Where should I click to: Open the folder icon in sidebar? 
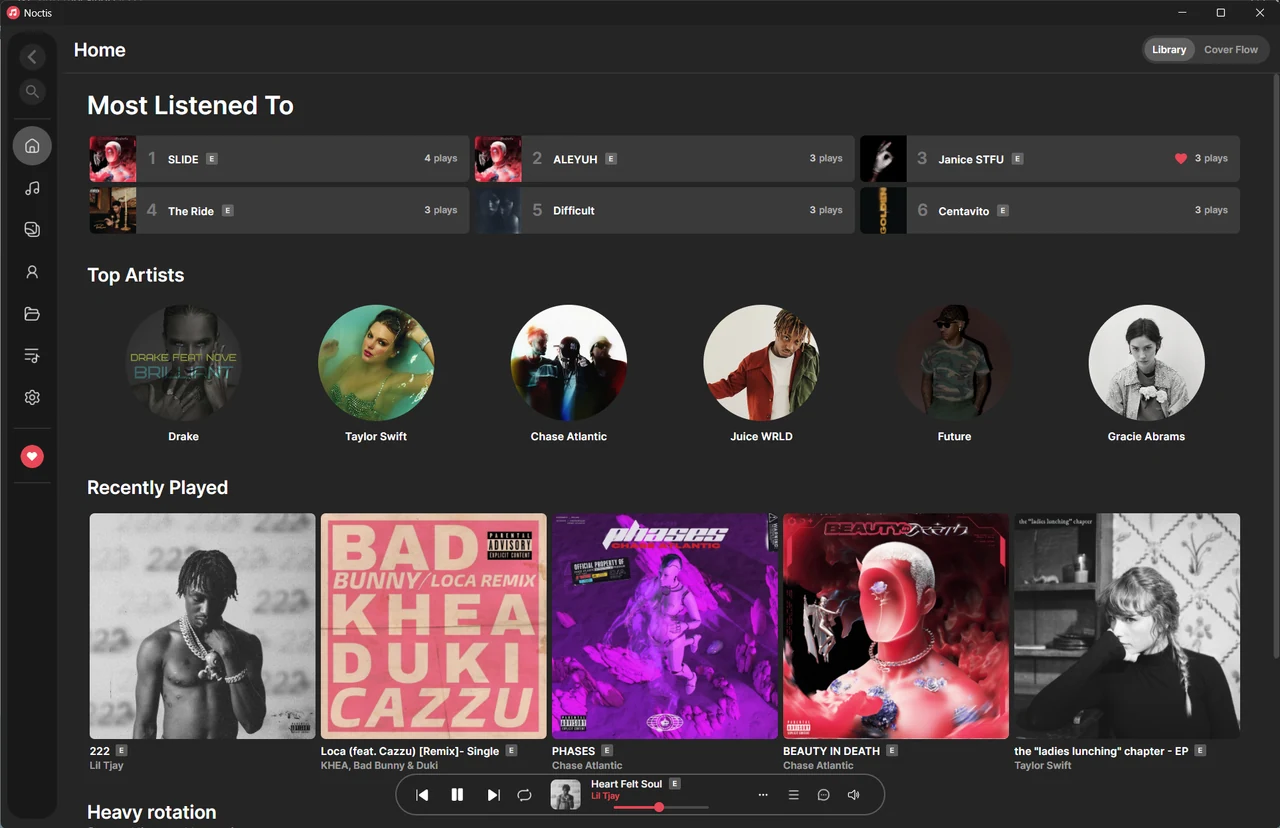point(32,314)
